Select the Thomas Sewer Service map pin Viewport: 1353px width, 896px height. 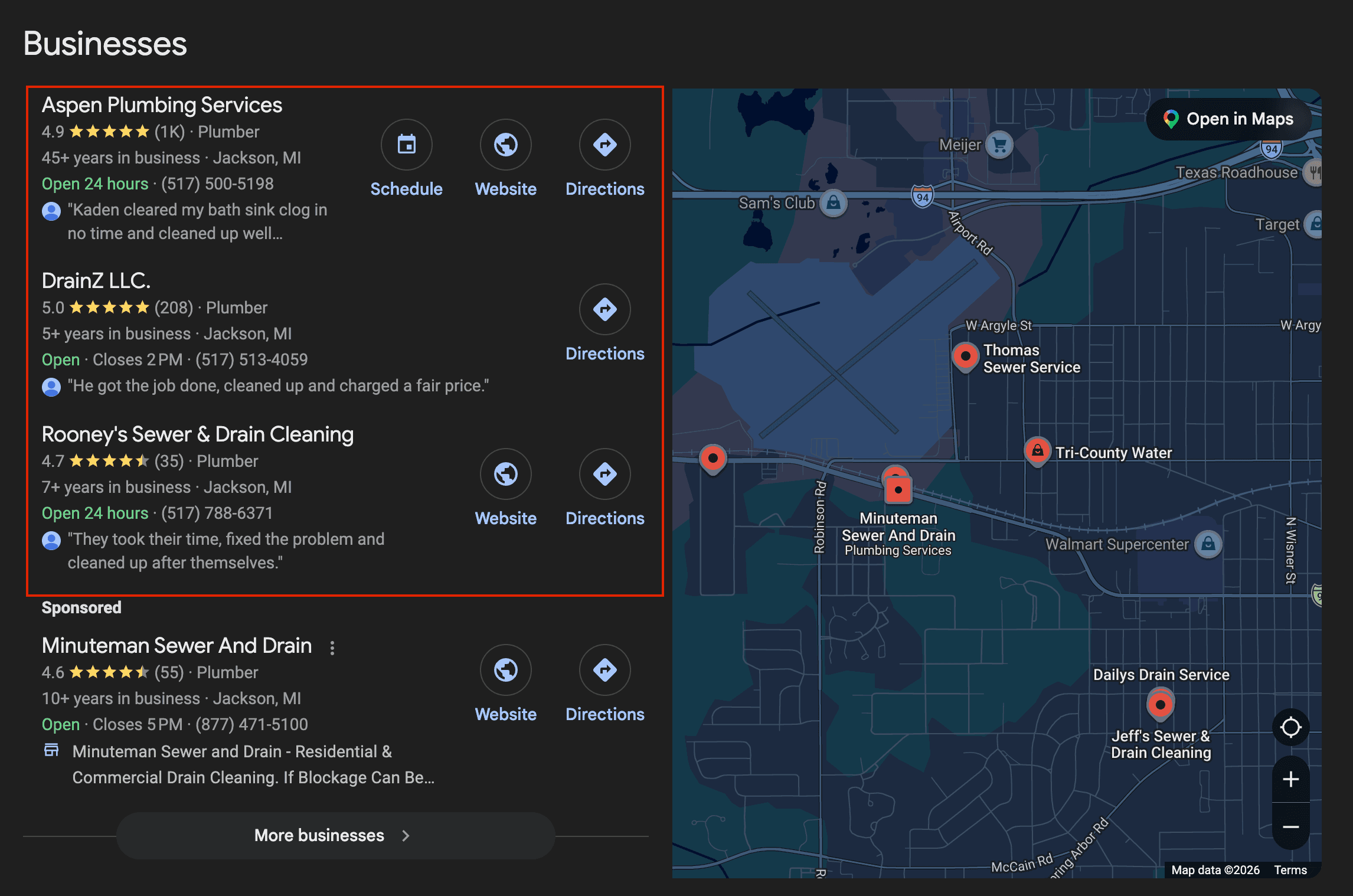[966, 356]
